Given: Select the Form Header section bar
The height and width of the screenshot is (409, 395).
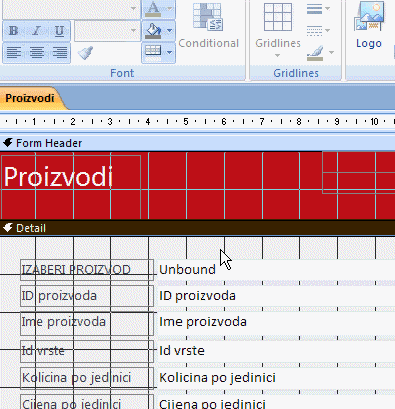Looking at the screenshot, I should 197,143.
